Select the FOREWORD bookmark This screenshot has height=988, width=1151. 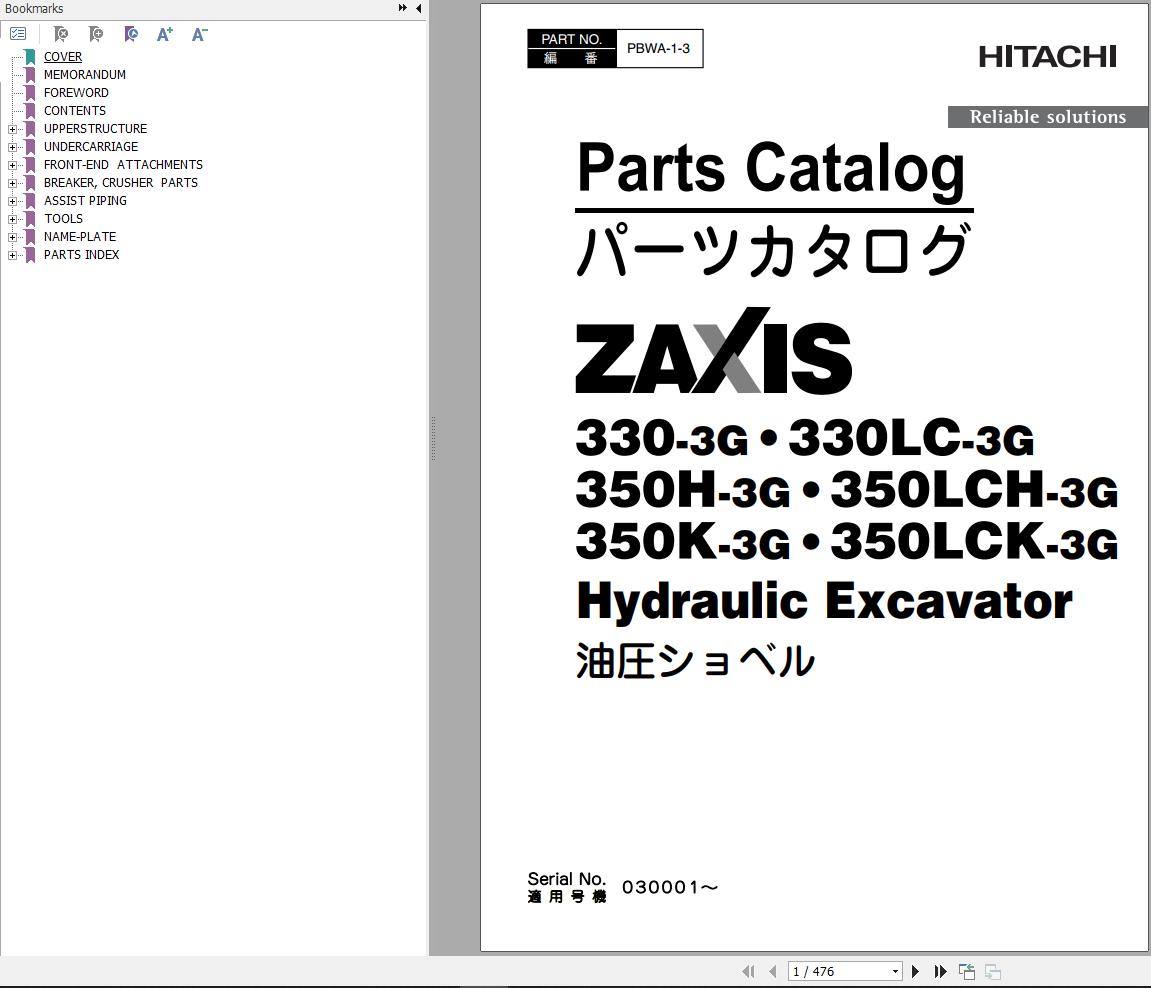pyautogui.click(x=76, y=92)
